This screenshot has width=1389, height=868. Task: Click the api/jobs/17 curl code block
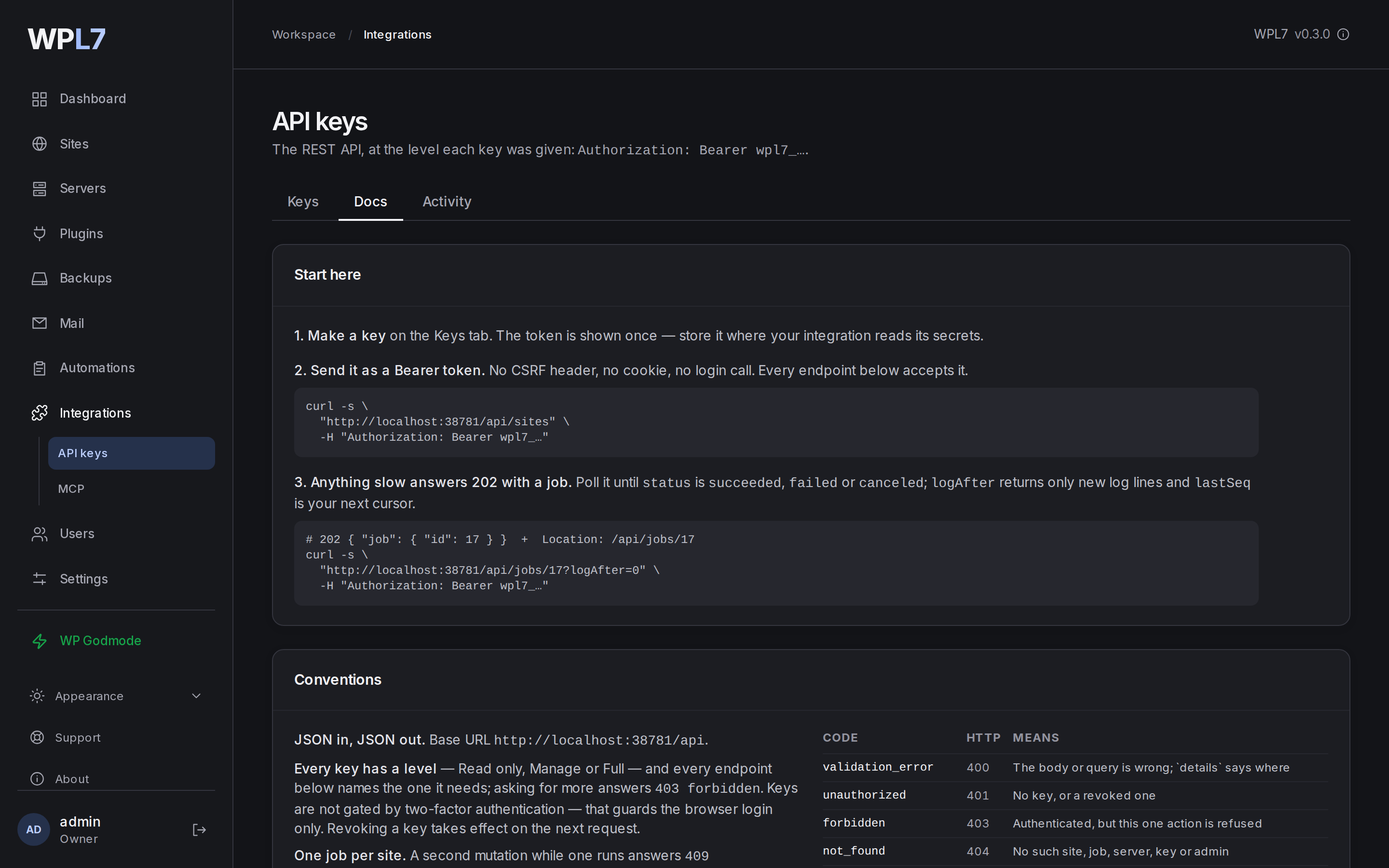point(776,563)
